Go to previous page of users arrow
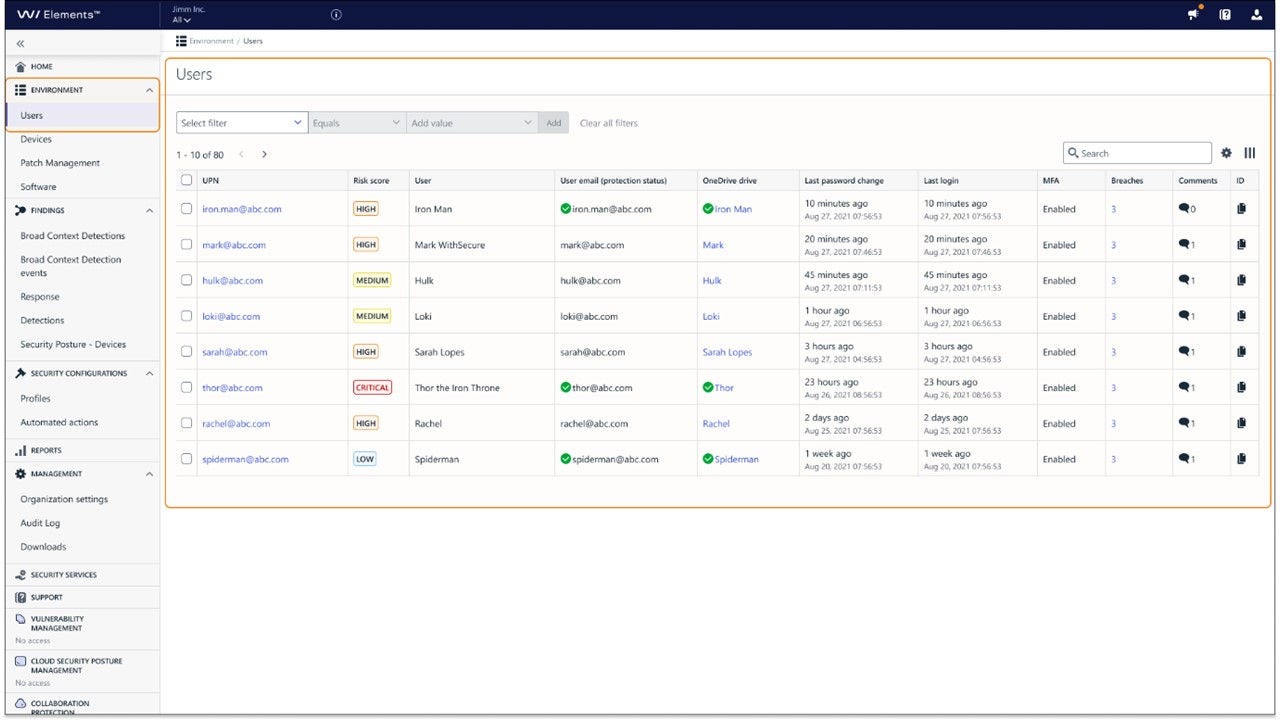 [x=241, y=155]
